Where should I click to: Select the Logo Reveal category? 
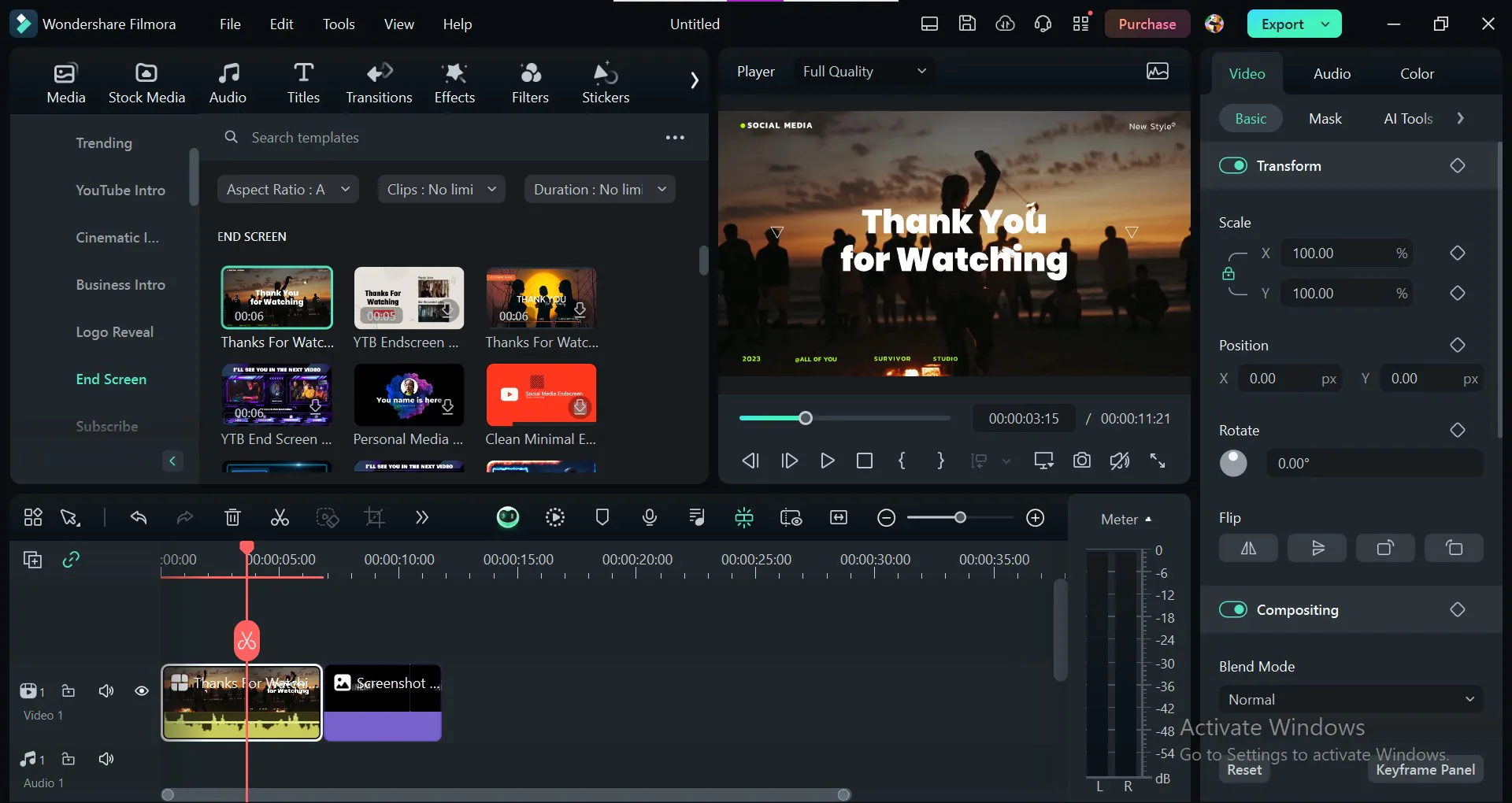(115, 331)
